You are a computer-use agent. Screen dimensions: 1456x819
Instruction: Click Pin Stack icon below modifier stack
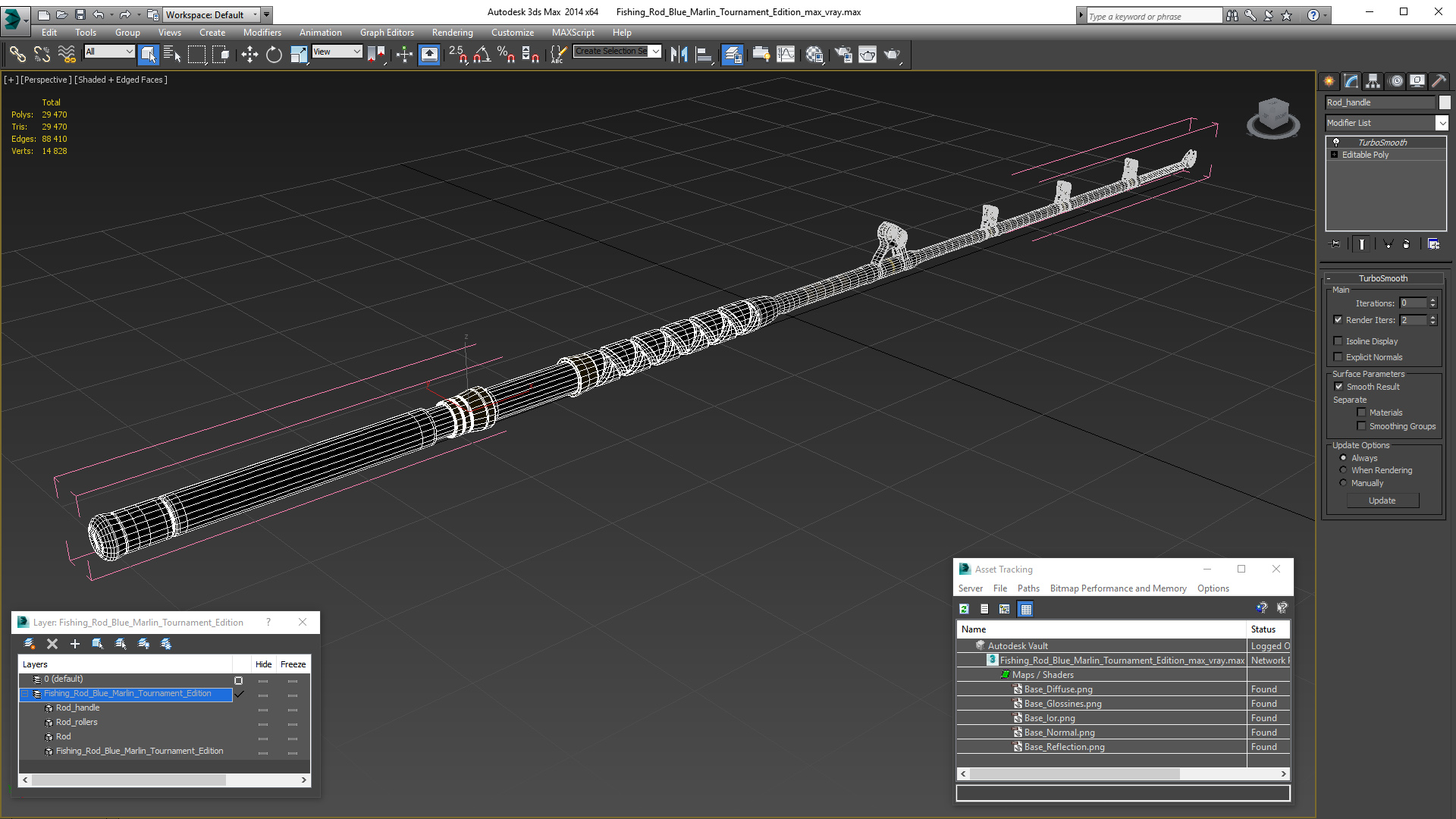(1335, 244)
